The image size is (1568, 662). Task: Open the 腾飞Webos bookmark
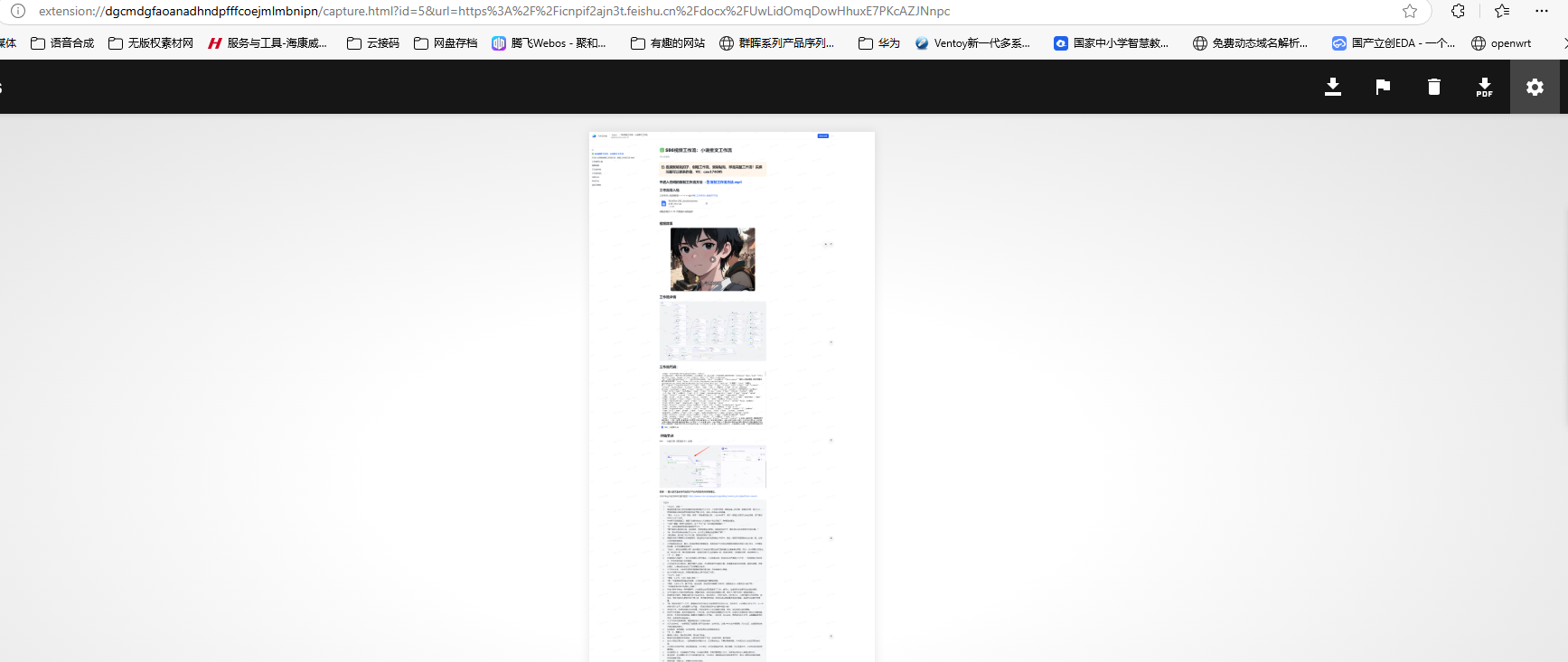549,43
